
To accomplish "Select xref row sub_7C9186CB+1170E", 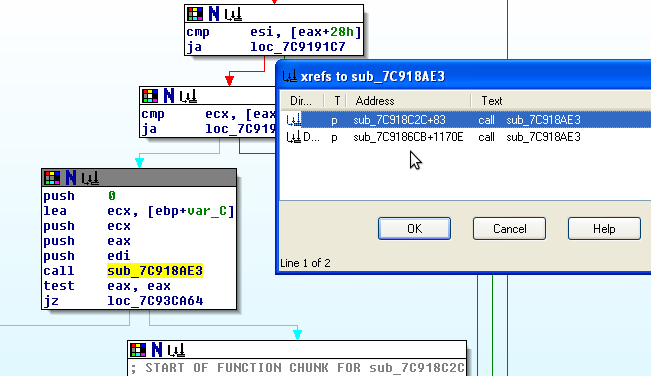I will tap(466, 137).
